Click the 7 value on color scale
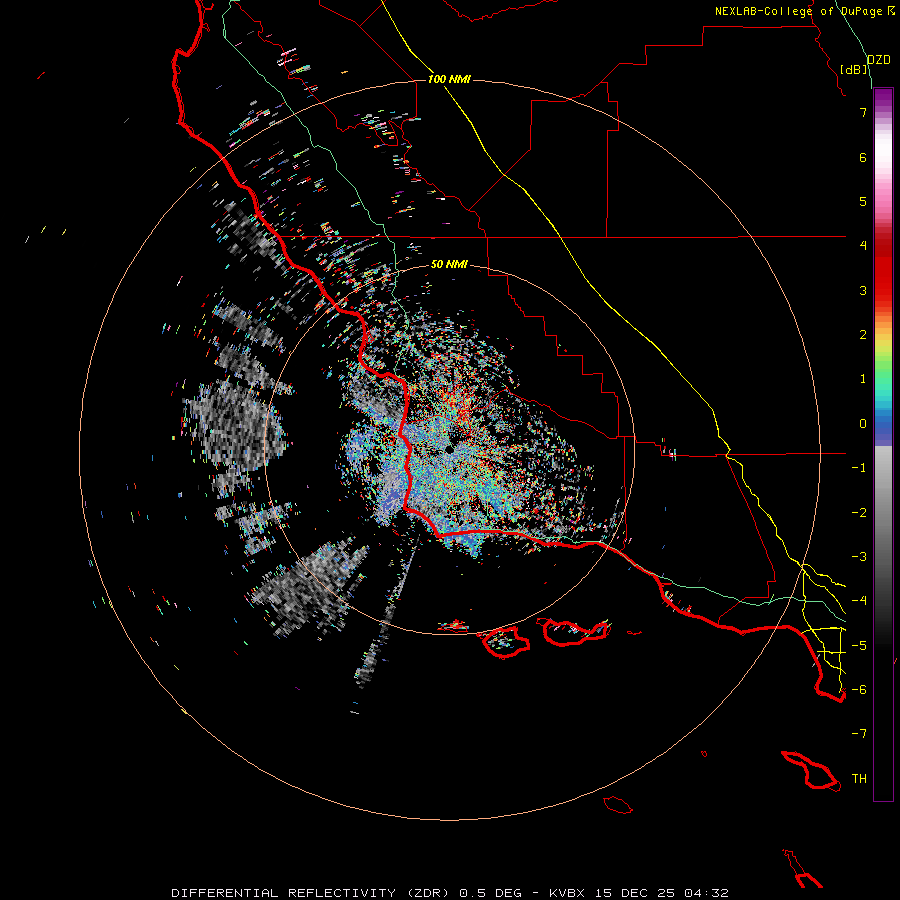Screen dimensions: 900x900 pyautogui.click(x=863, y=112)
